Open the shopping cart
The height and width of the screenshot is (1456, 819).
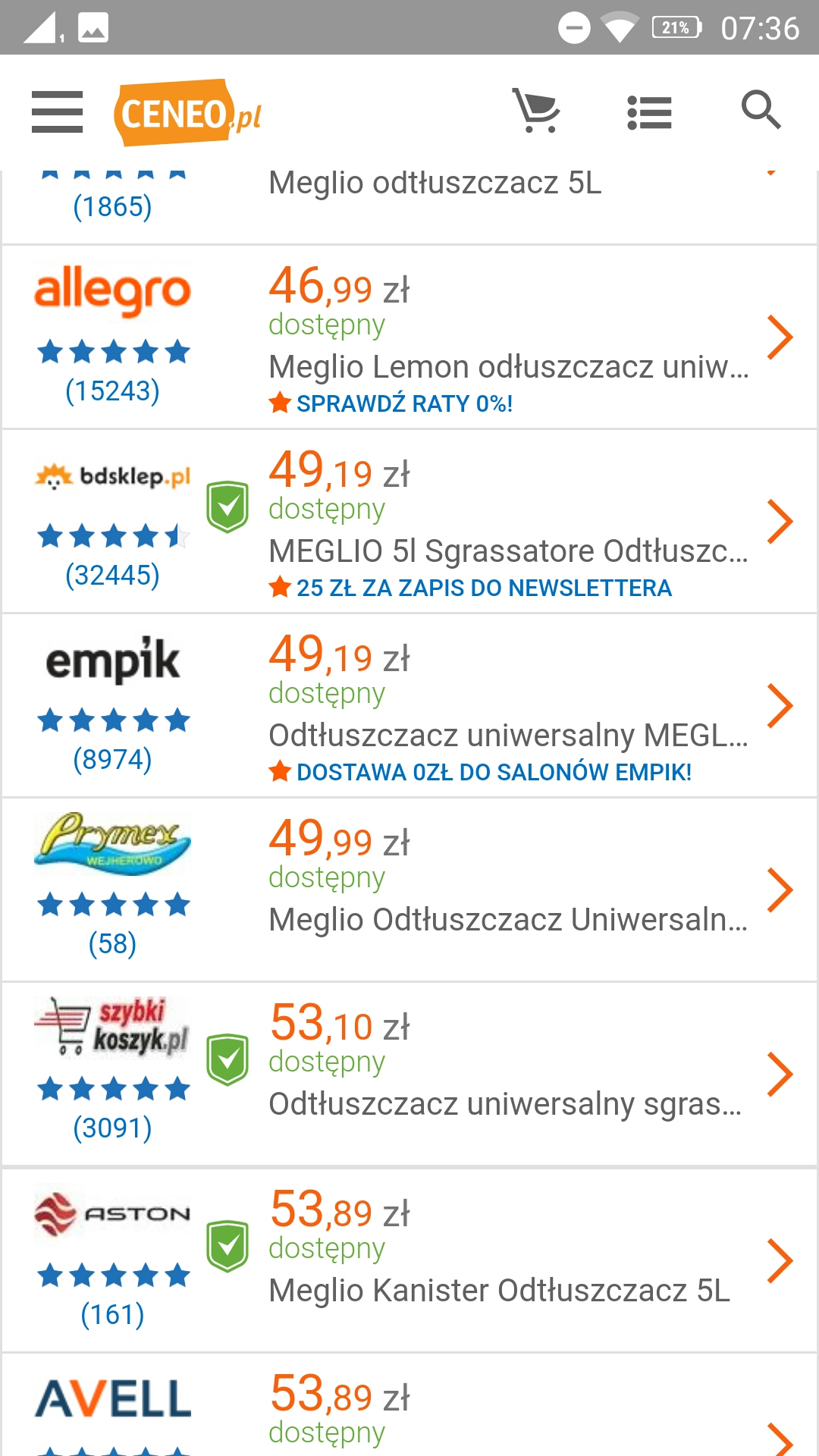tap(536, 111)
